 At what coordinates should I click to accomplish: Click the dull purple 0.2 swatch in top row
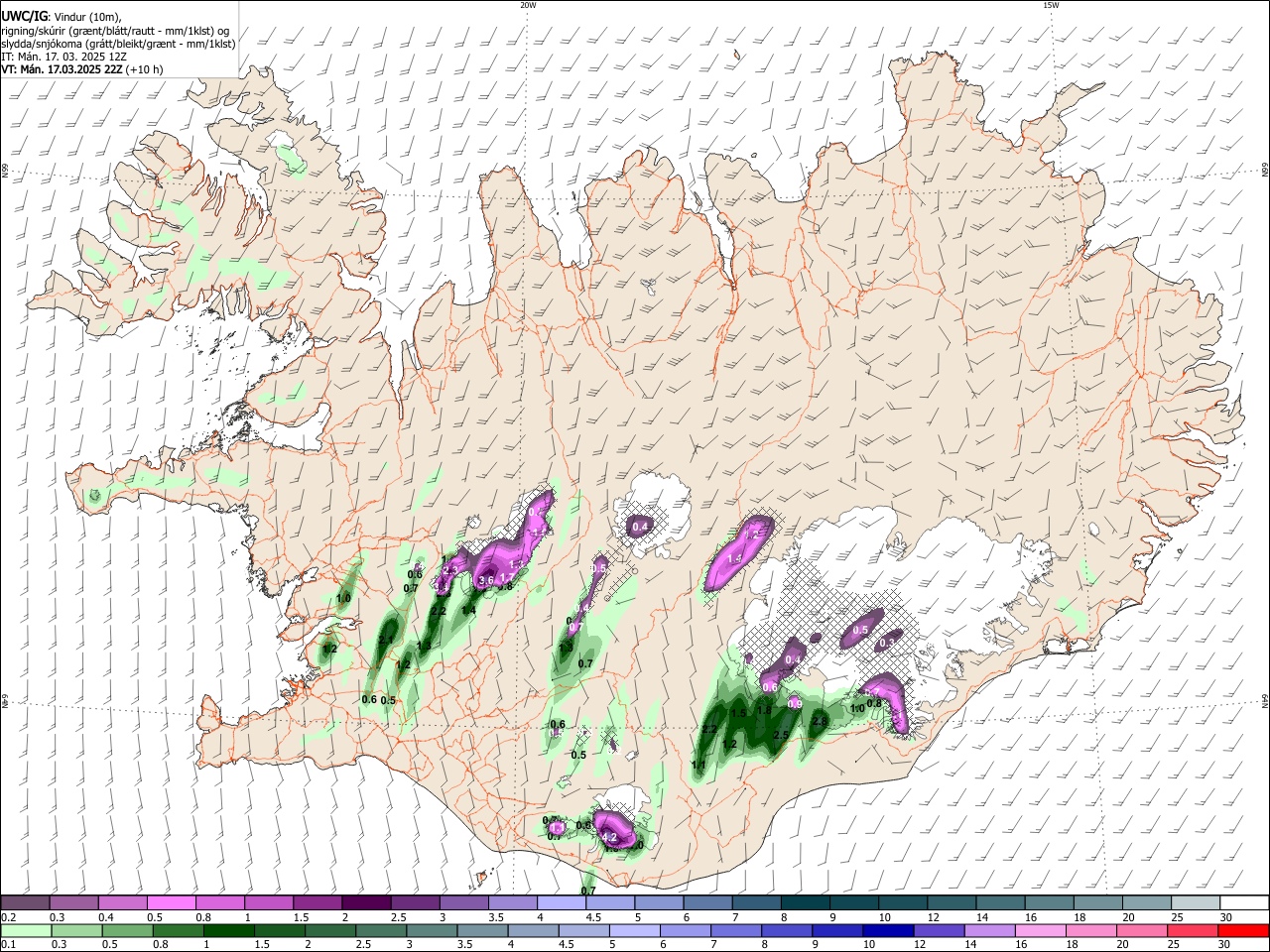(25, 903)
